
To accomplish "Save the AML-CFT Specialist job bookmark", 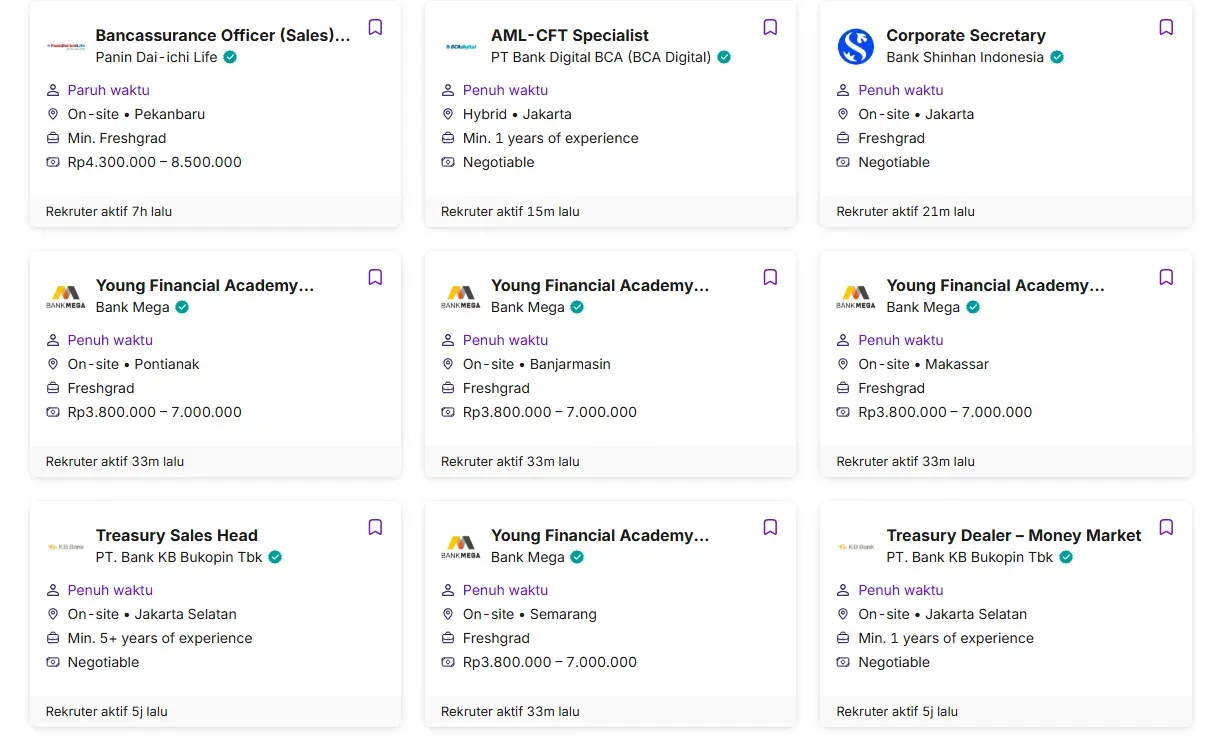I will 770,27.
